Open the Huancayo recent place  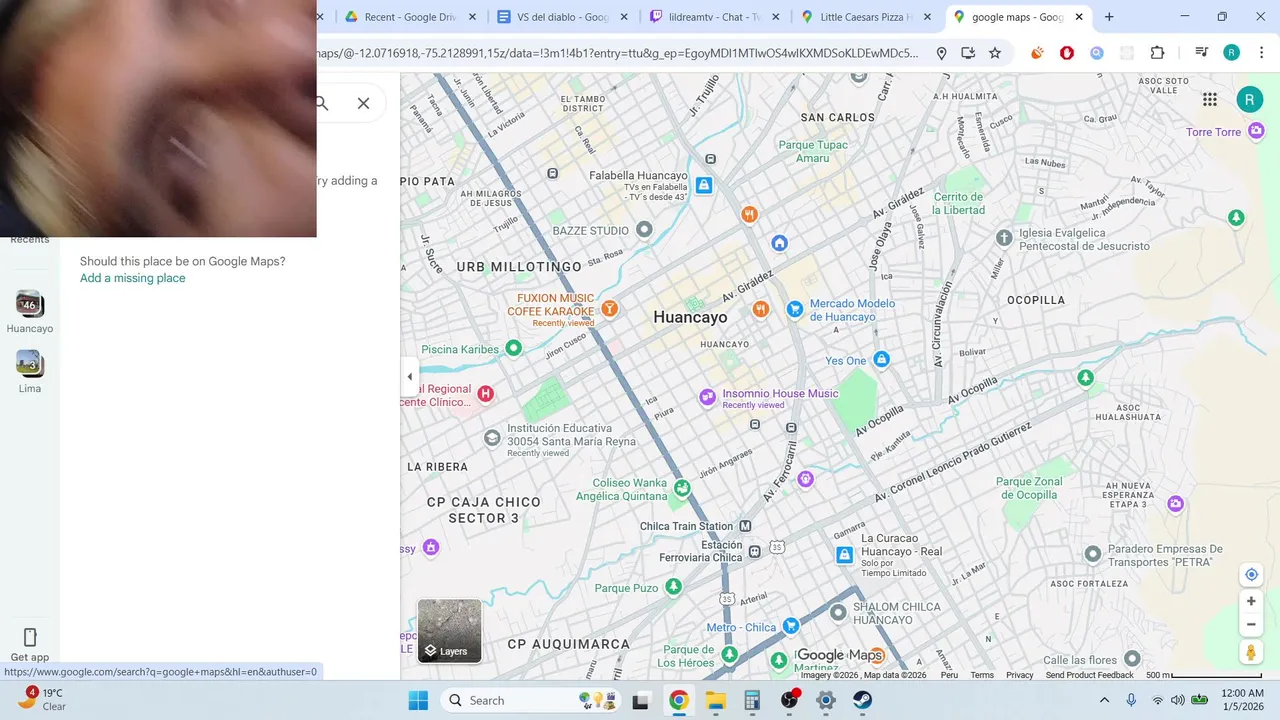29,311
